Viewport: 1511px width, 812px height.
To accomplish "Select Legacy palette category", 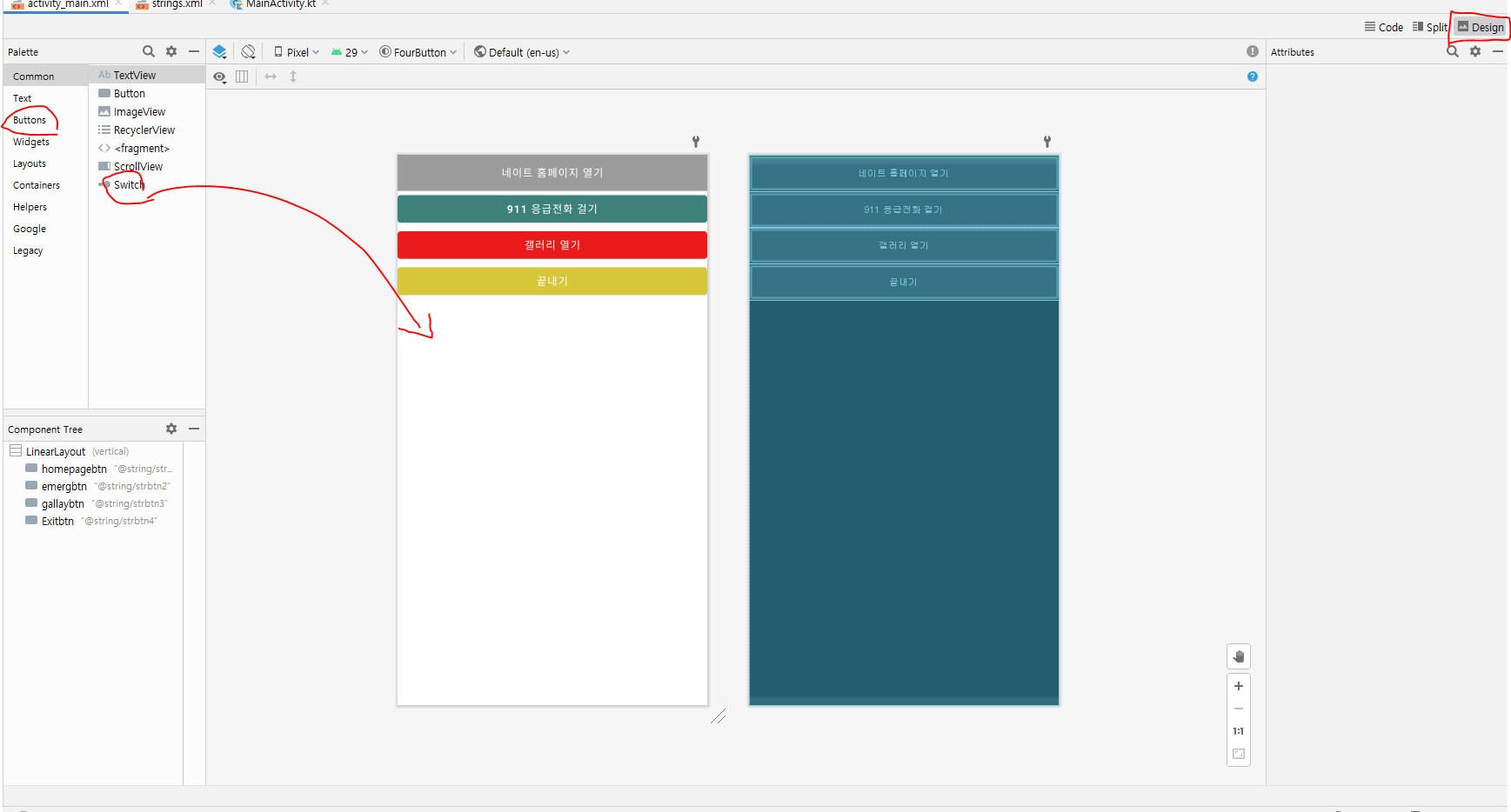I will (45, 250).
